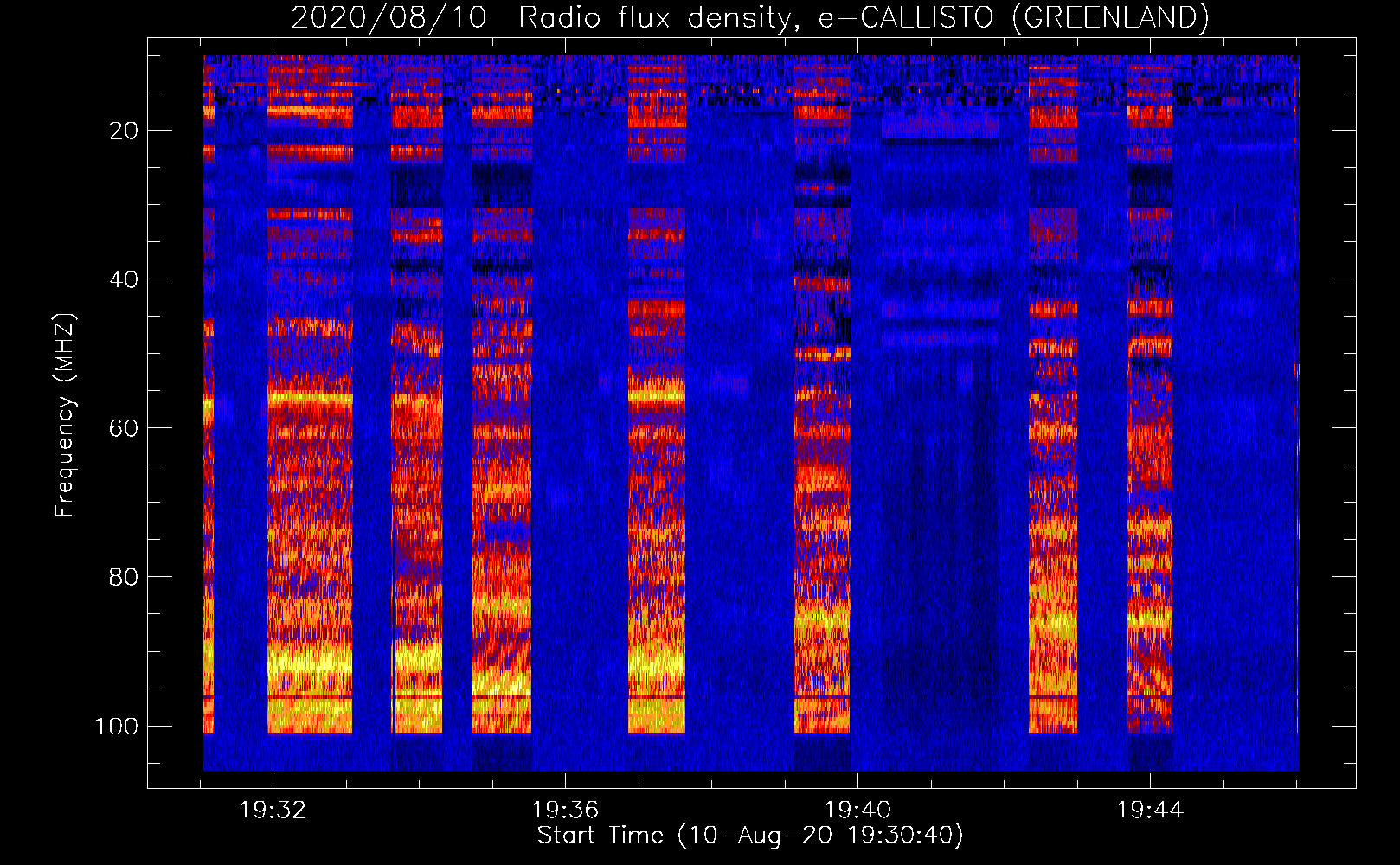
Task: Click the 19:36 time tick label
Action: 565,811
